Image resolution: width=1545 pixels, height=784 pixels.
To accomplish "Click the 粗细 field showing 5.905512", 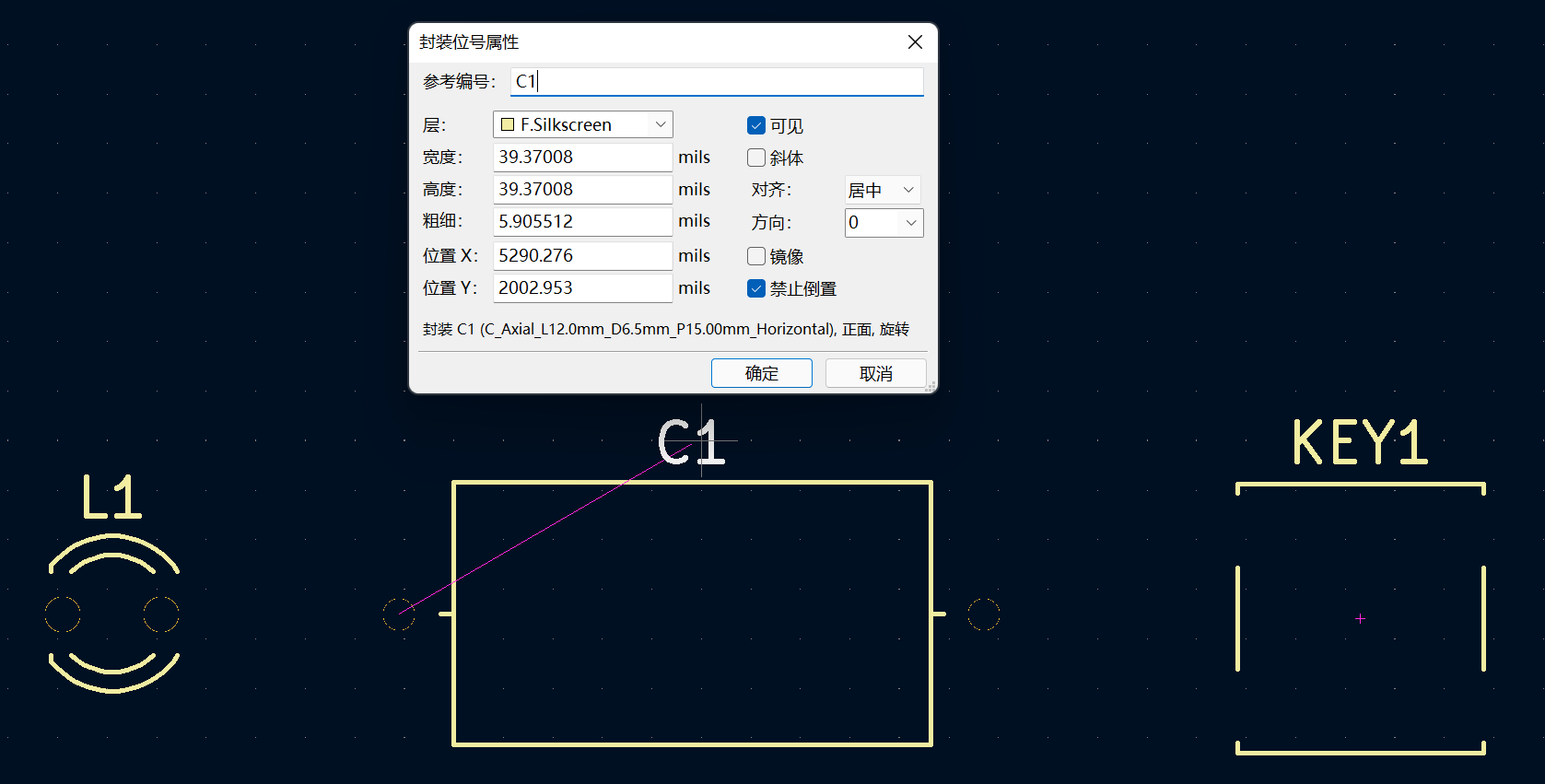I will (x=582, y=222).
